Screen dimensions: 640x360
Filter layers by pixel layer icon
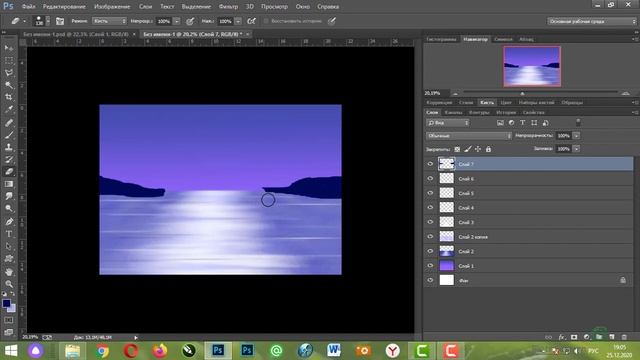pyautogui.click(x=500, y=122)
